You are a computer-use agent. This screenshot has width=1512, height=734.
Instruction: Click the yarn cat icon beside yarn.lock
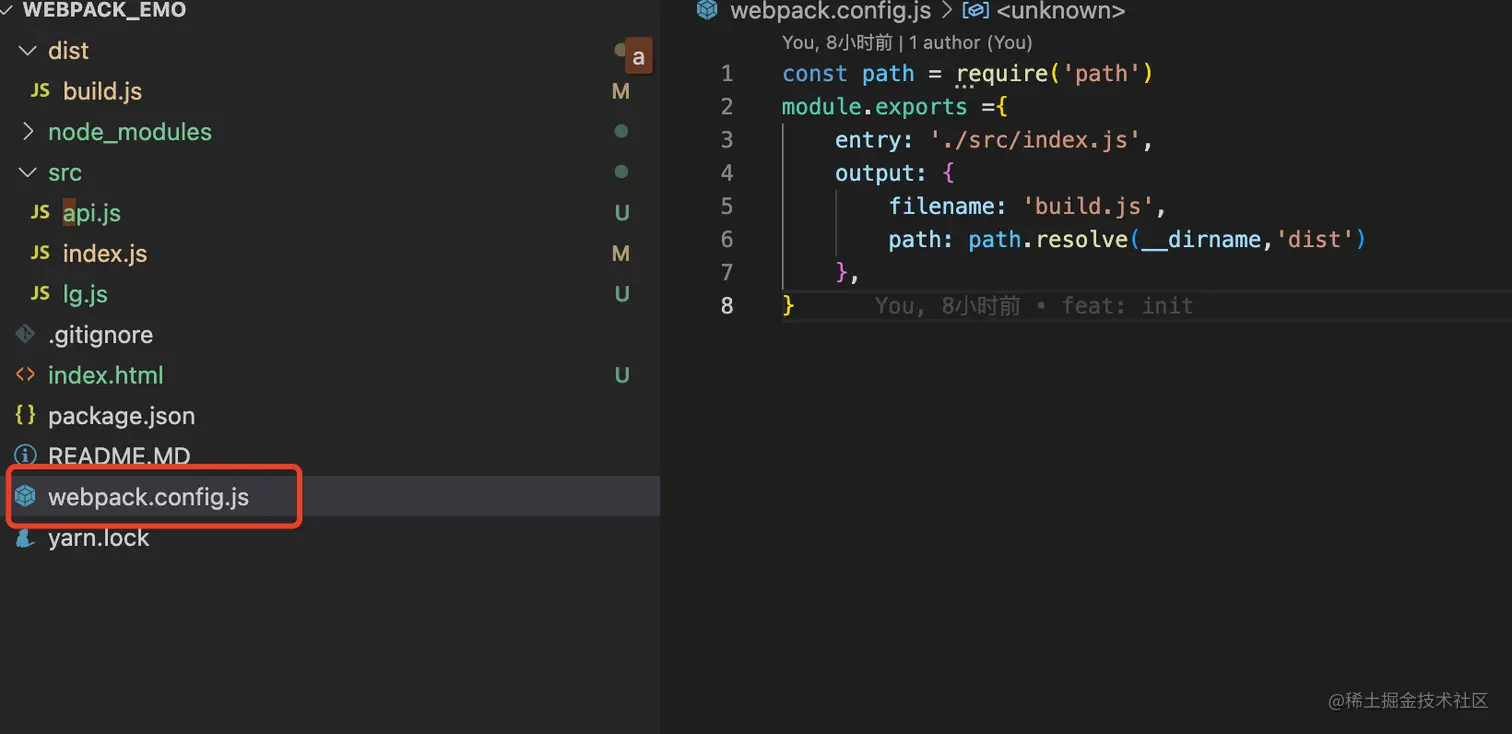(26, 538)
